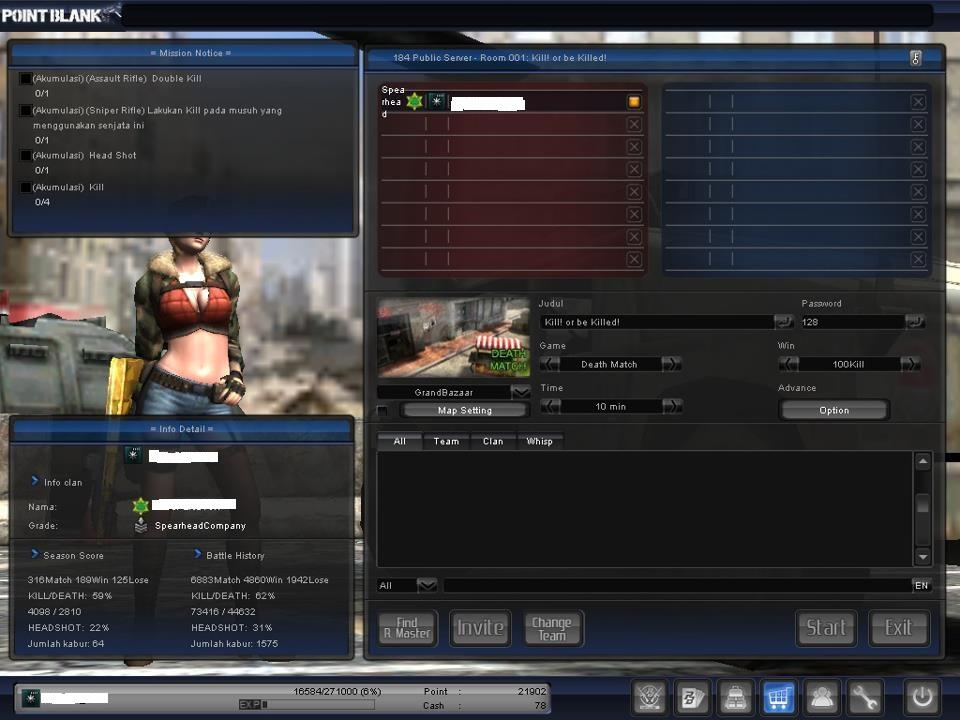Toggle the second blue team slot open/closed

pos(918,124)
